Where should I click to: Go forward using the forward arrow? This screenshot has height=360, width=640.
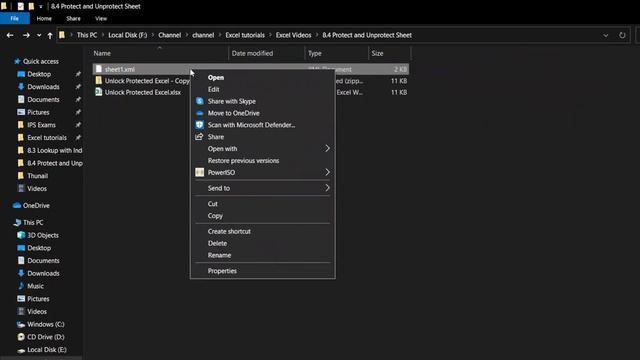(x=26, y=36)
